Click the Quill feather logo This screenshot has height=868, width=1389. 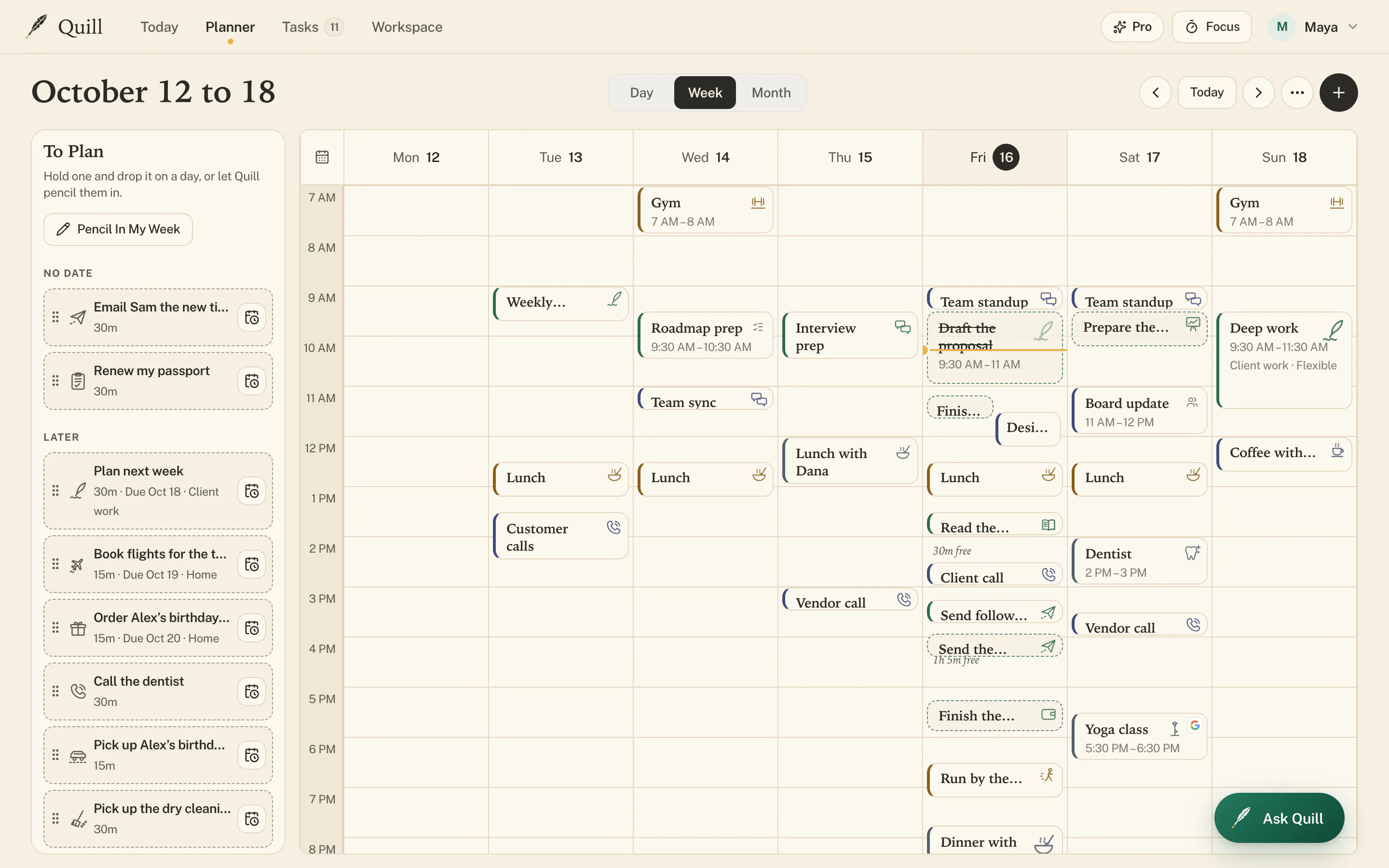[x=37, y=27]
